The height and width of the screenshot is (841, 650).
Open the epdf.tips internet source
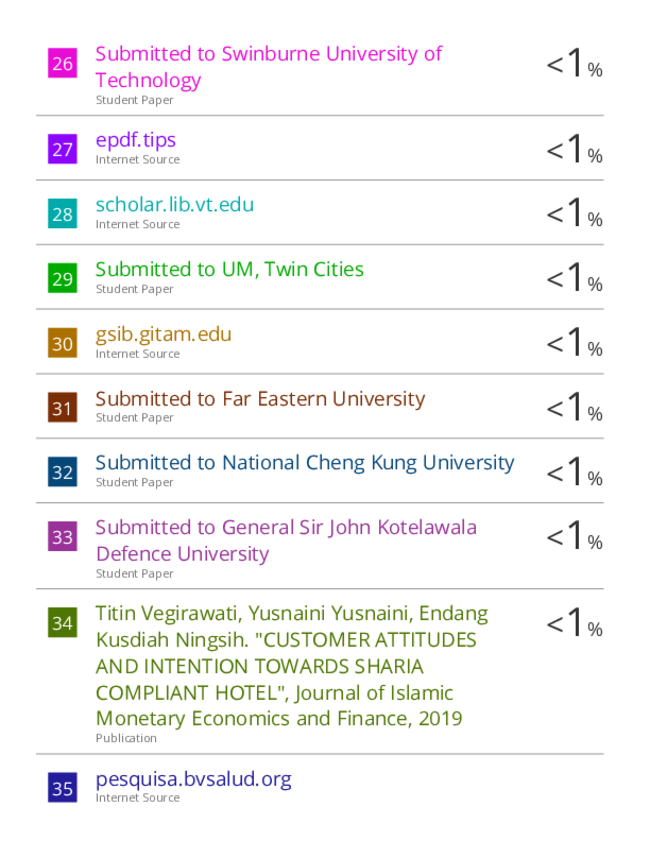pos(136,140)
